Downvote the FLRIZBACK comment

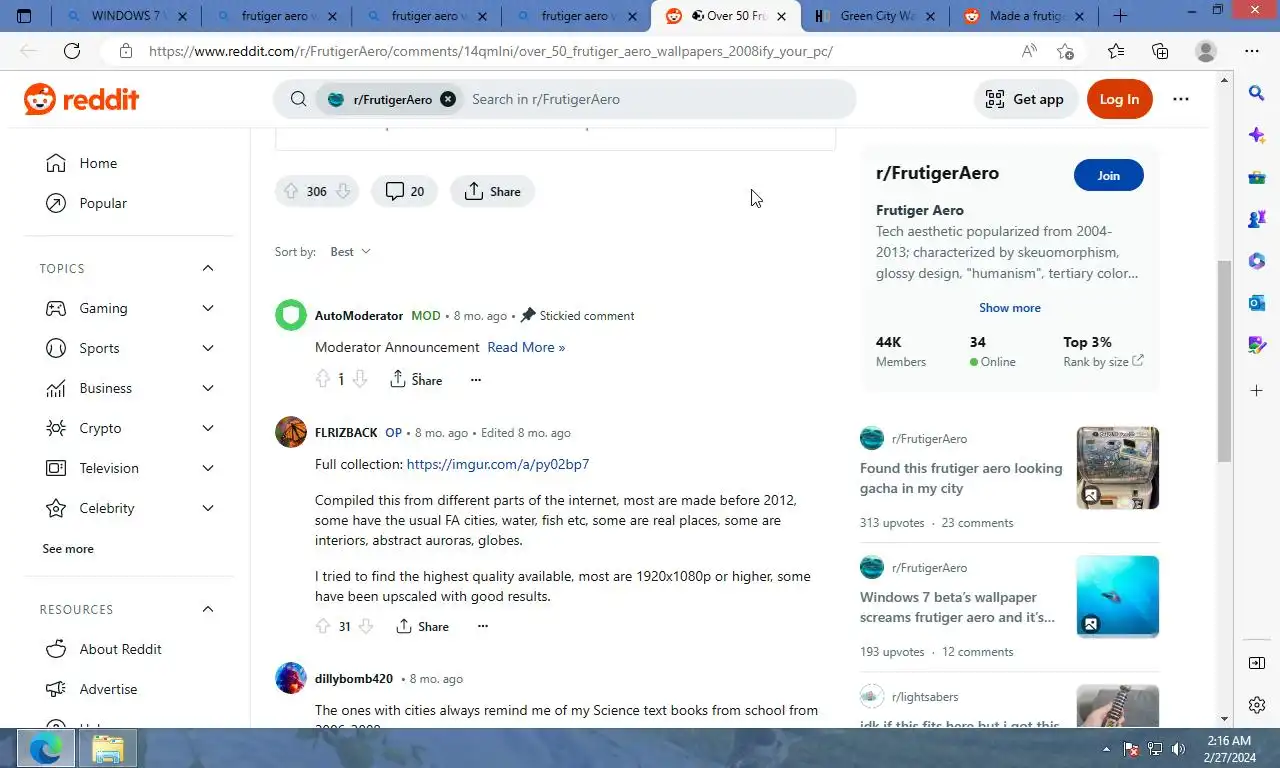click(x=366, y=626)
